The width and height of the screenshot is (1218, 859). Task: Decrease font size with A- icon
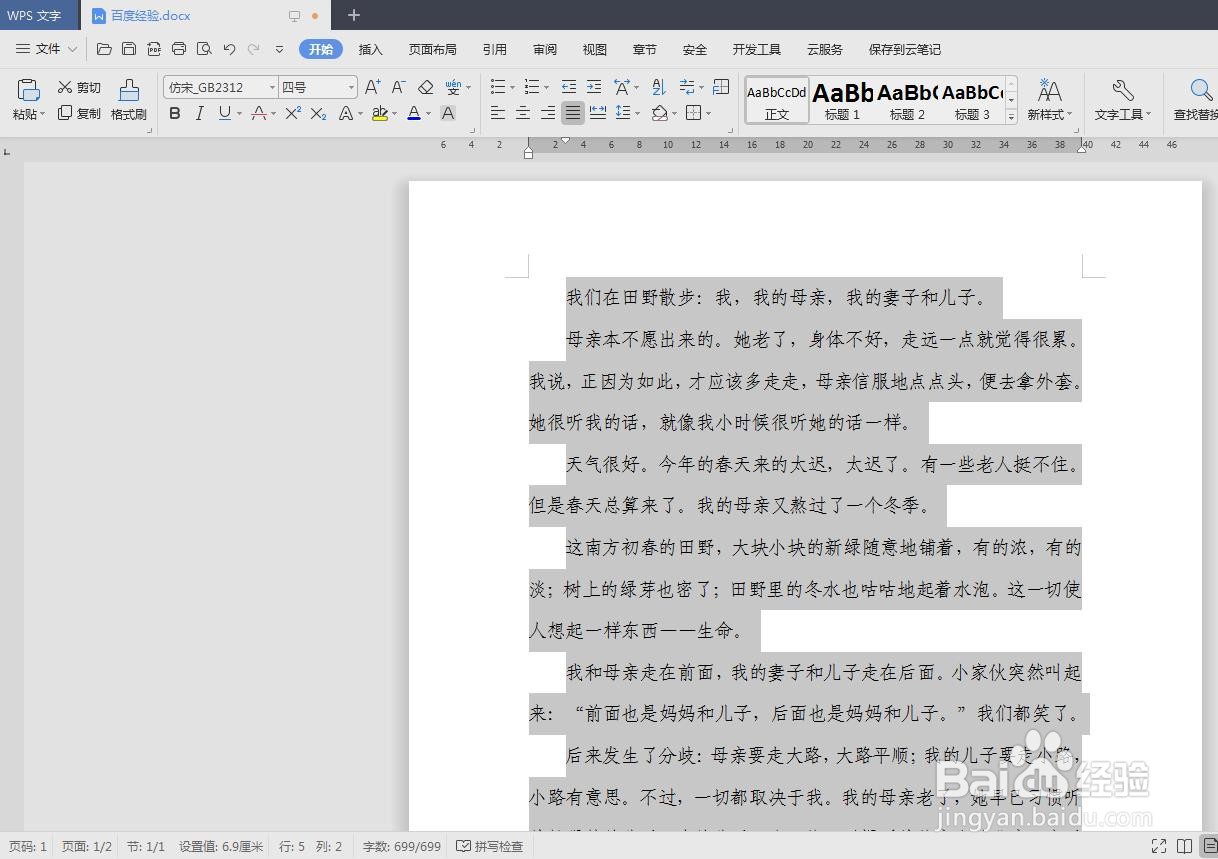tap(398, 87)
